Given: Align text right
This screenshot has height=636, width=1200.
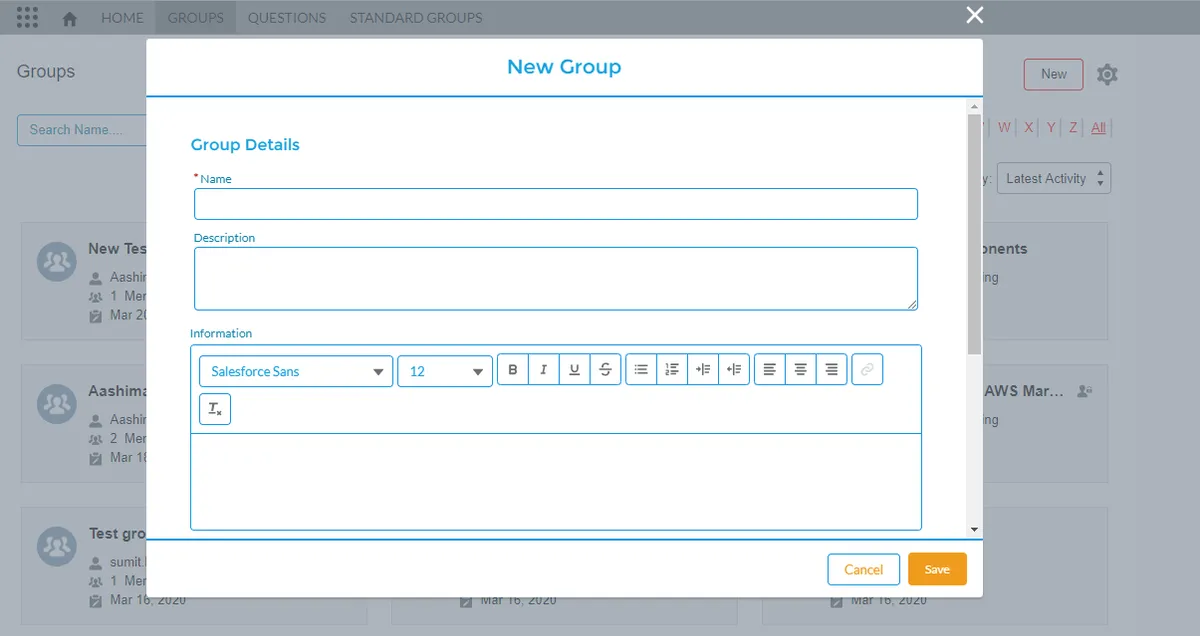Looking at the screenshot, I should point(831,370).
